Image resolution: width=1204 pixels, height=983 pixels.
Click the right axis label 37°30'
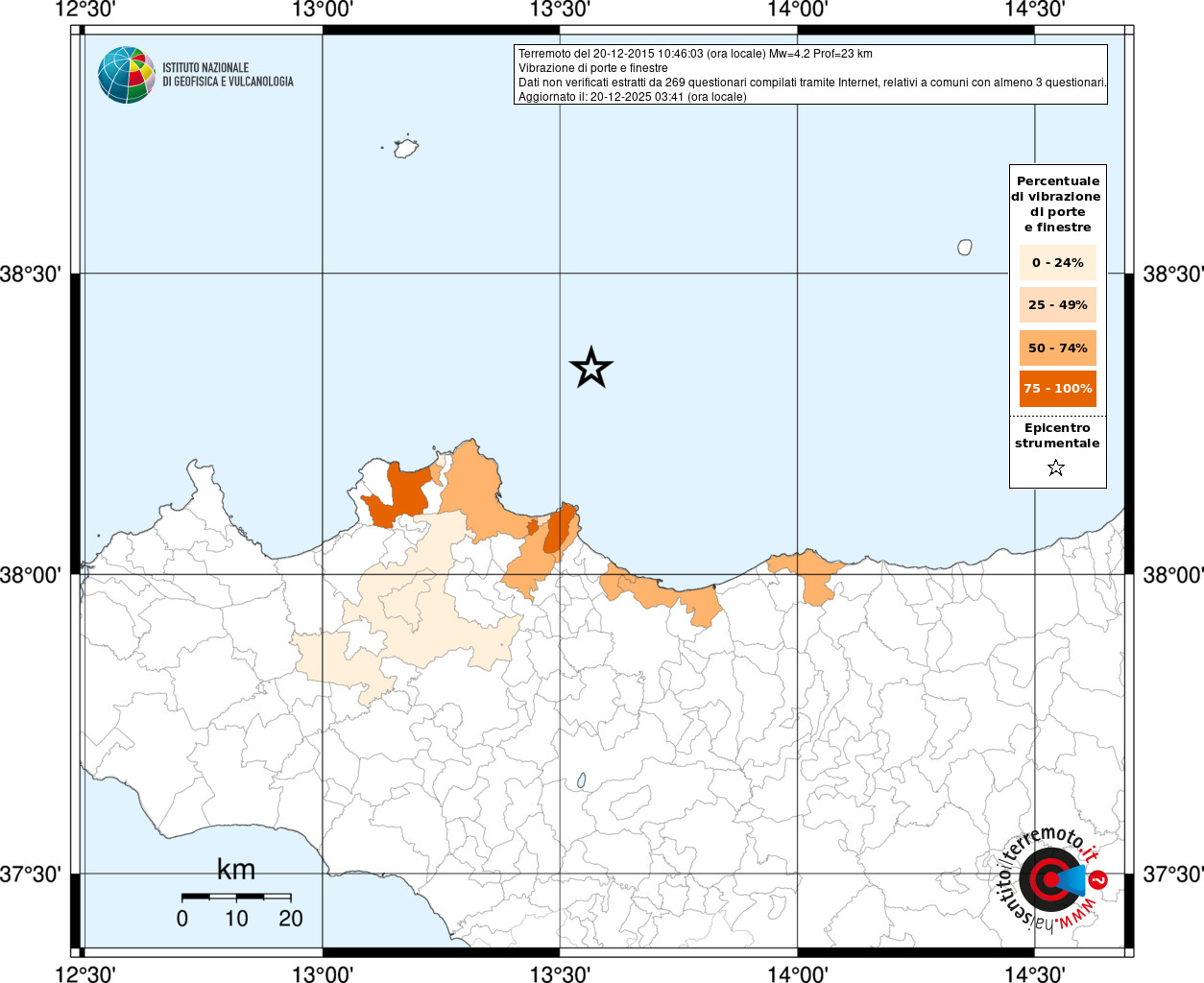pyautogui.click(x=1172, y=875)
